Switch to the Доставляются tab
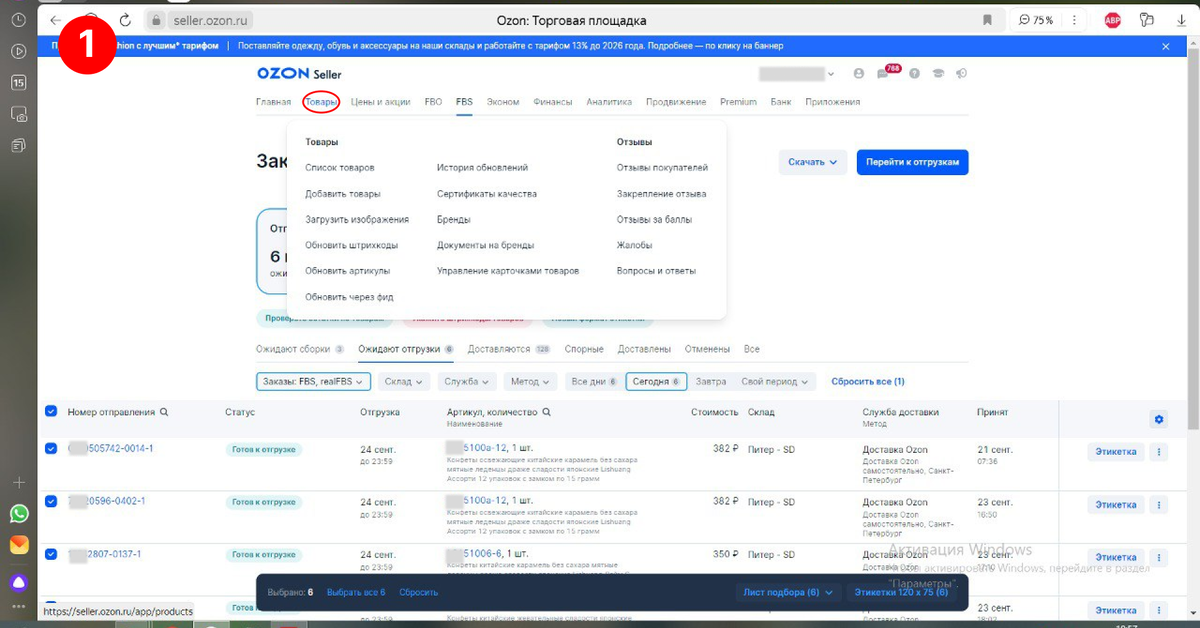This screenshot has height=628, width=1200. click(x=509, y=349)
